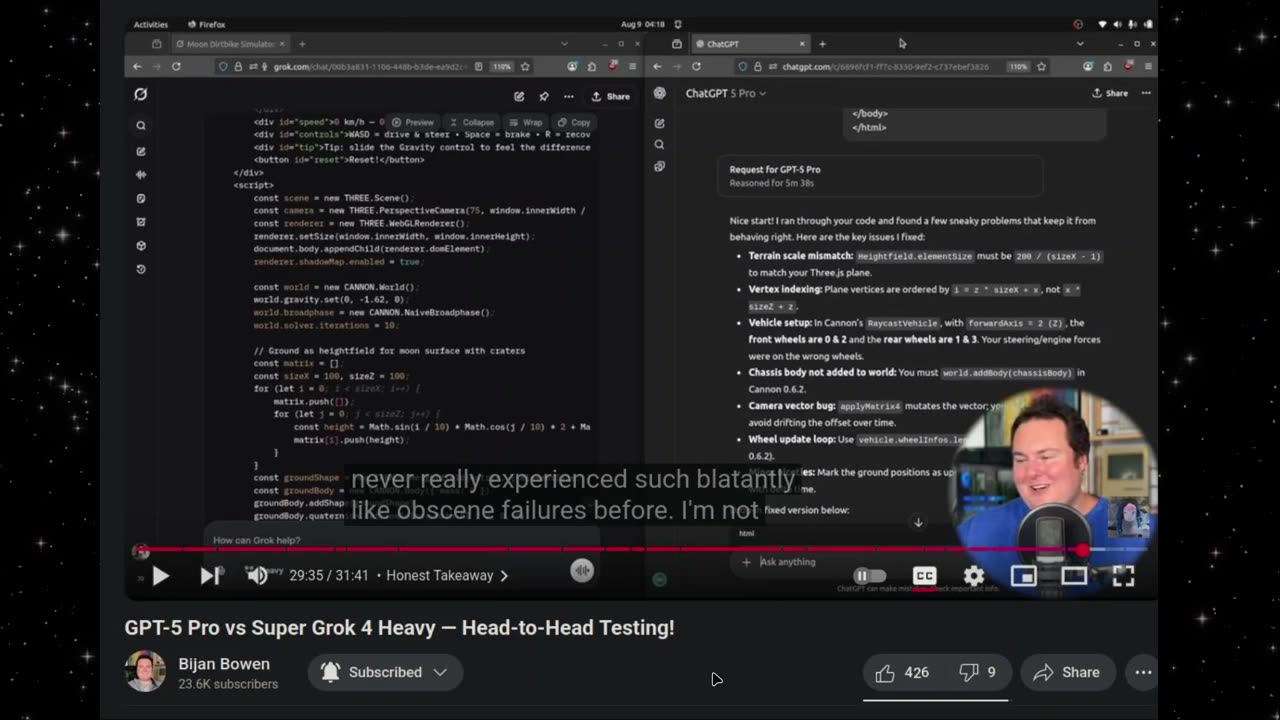Reload the ChatGPT browser page
The height and width of the screenshot is (720, 1280).
tap(696, 67)
